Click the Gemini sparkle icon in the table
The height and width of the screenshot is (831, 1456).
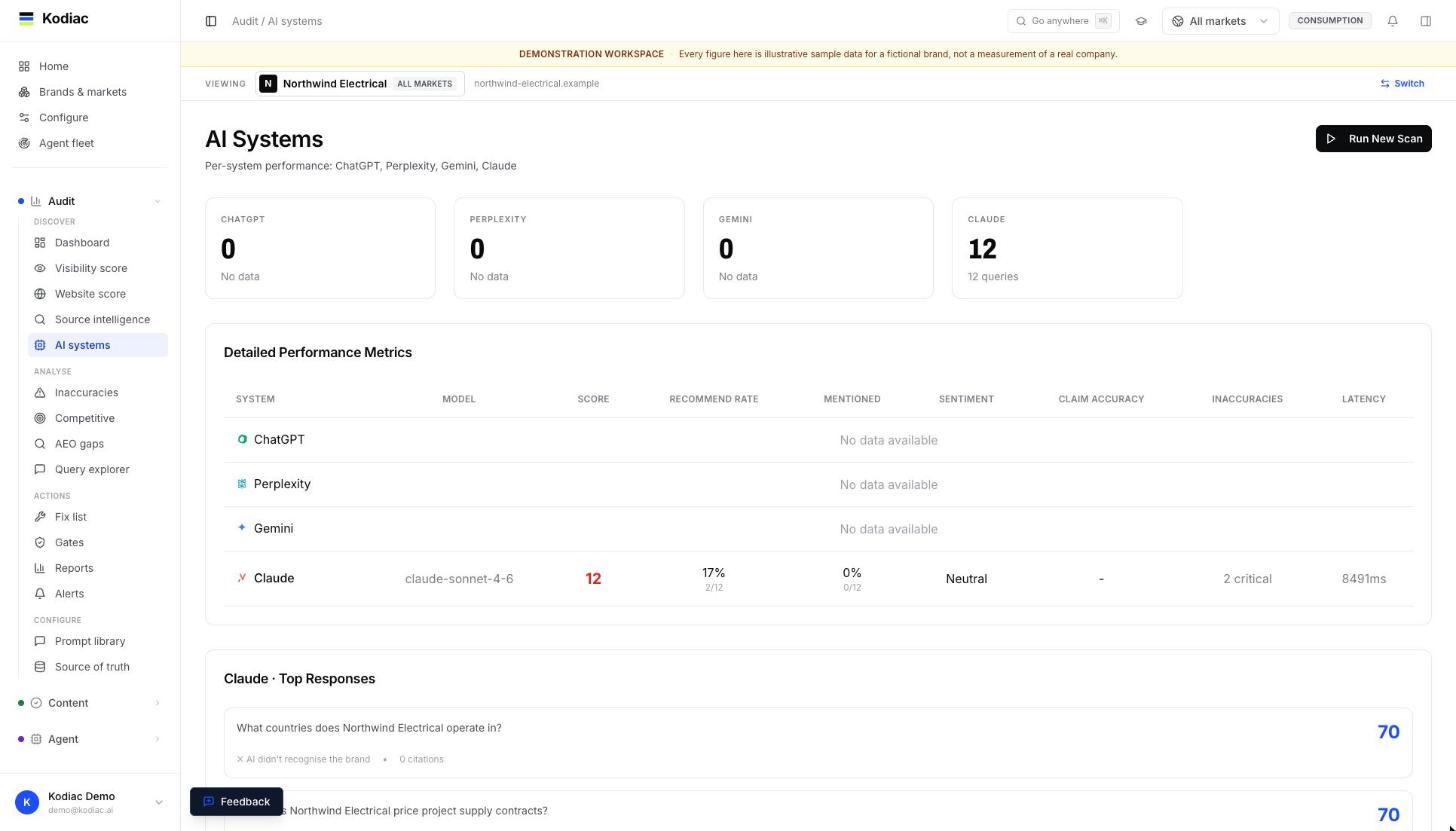tap(242, 528)
